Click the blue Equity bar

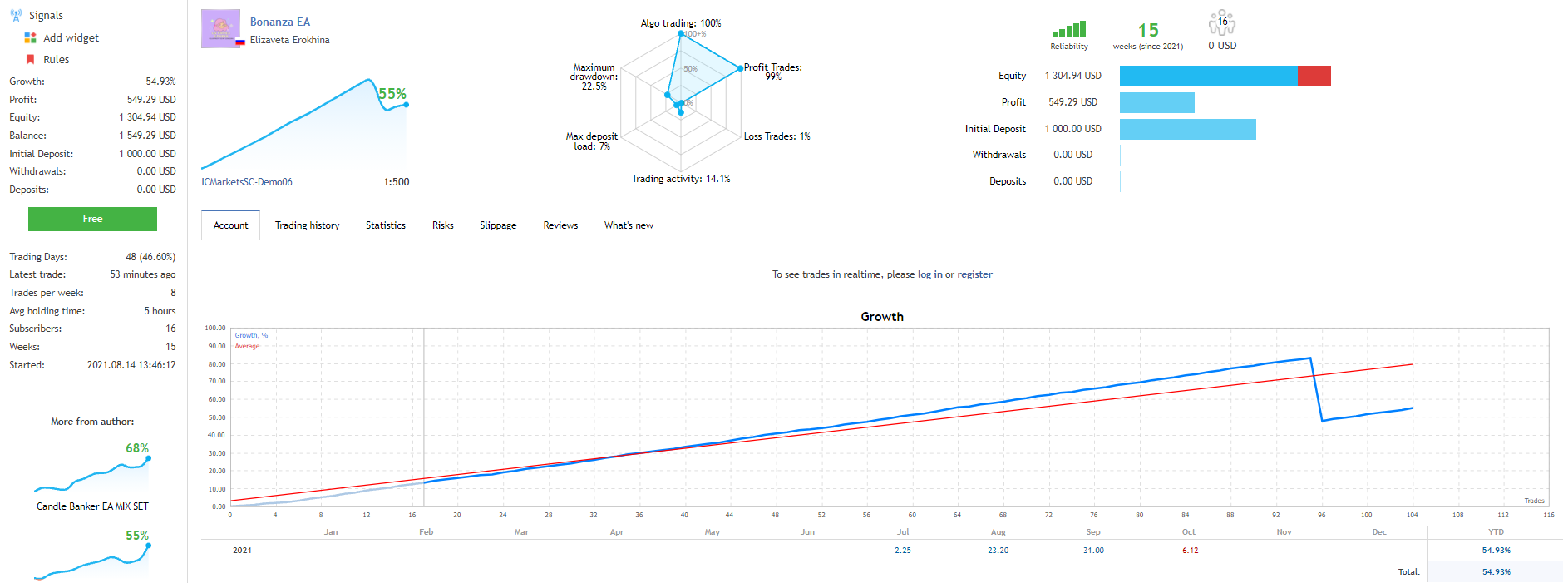(x=1208, y=77)
